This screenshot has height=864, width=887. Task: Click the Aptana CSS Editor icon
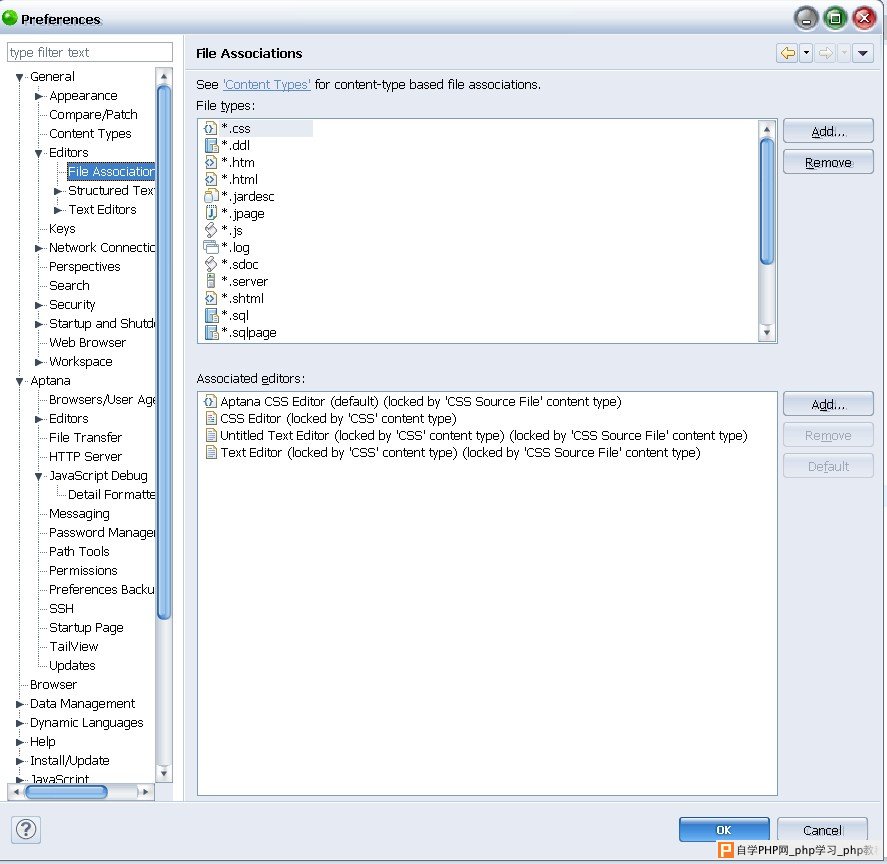coord(210,401)
